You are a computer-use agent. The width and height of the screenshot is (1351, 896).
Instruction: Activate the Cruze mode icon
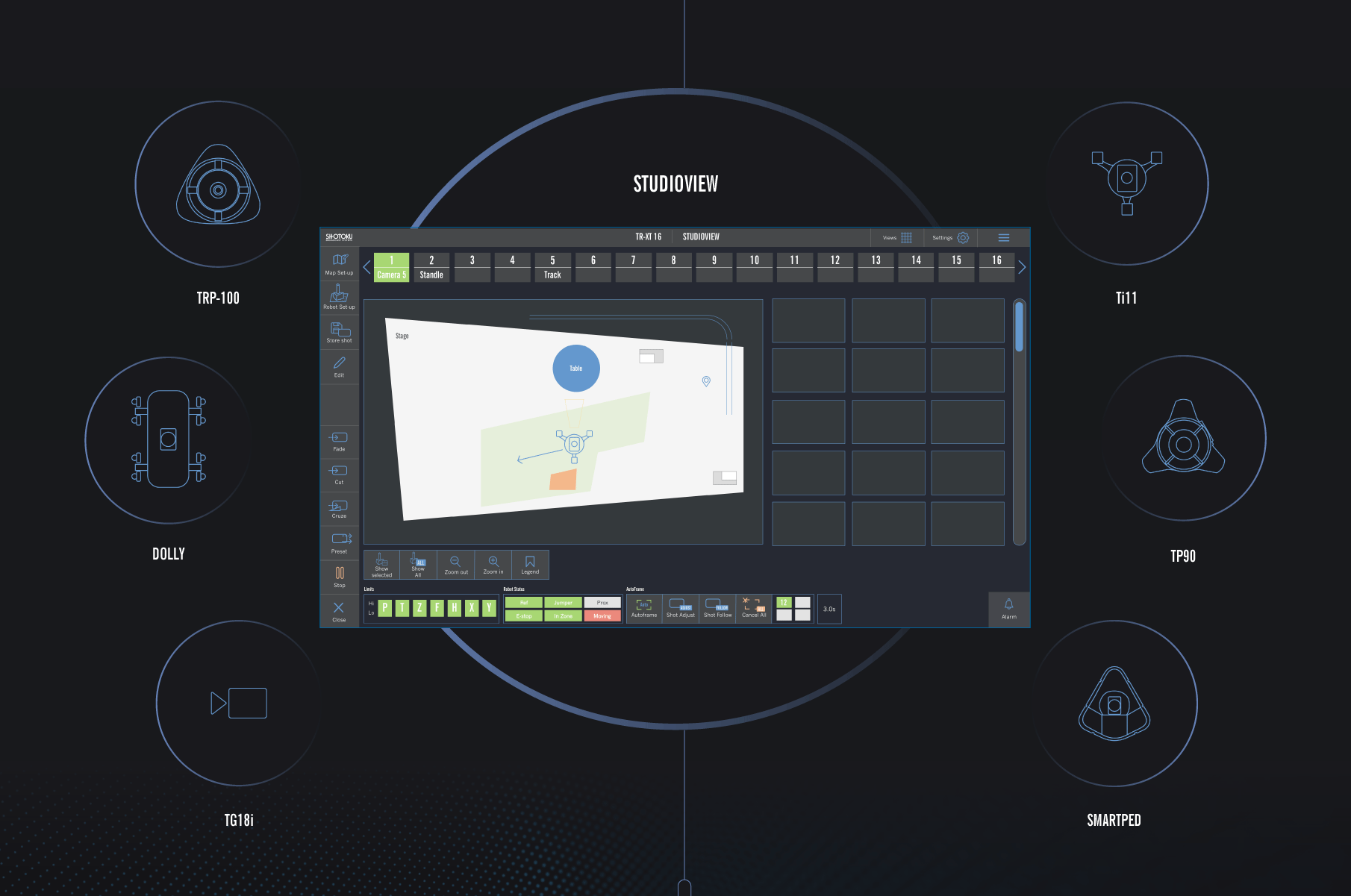(339, 509)
